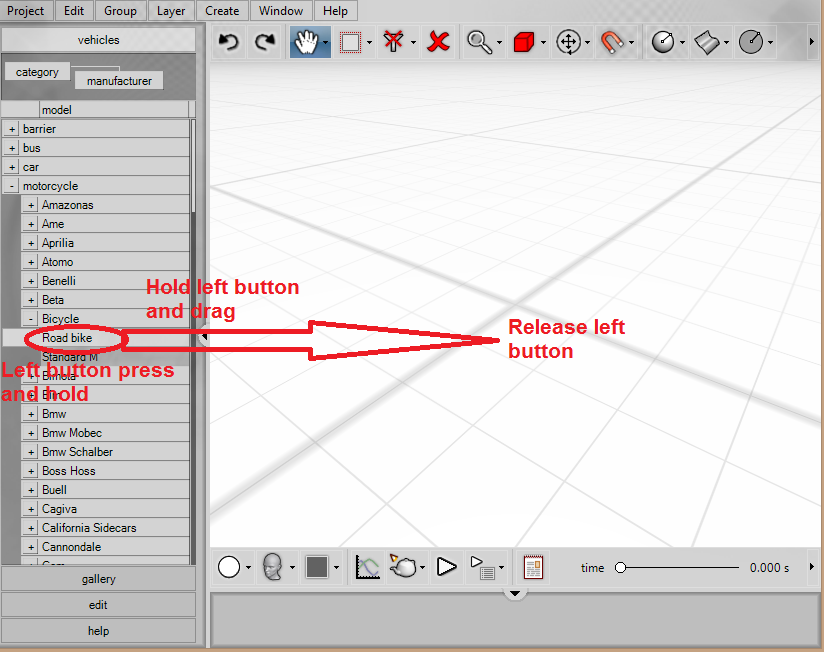This screenshot has width=824, height=652.
Task: Click the Cannondale row label
Action: coord(71,547)
